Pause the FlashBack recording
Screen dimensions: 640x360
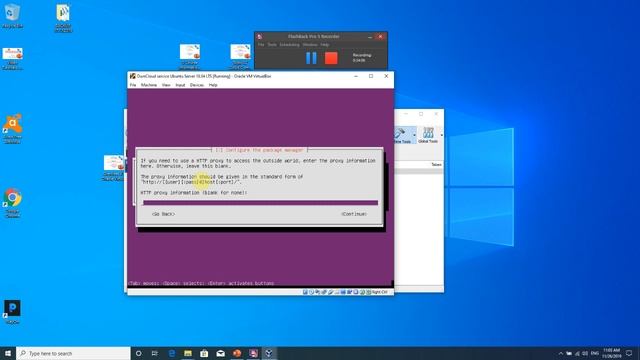click(311, 58)
